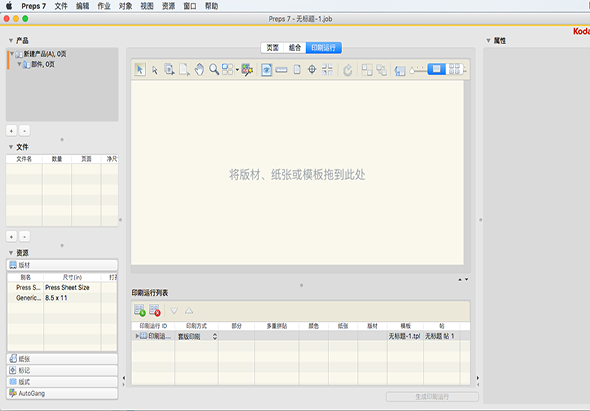Click the colorful marks wand icon
Screen dimensions: 590x411
(247, 70)
